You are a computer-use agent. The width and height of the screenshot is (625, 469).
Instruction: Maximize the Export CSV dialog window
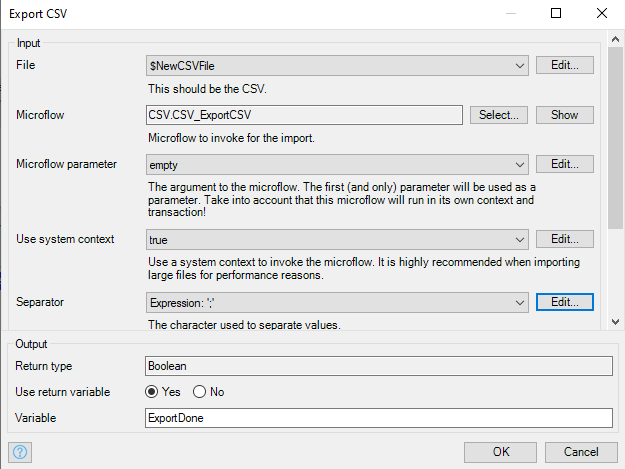(x=556, y=13)
